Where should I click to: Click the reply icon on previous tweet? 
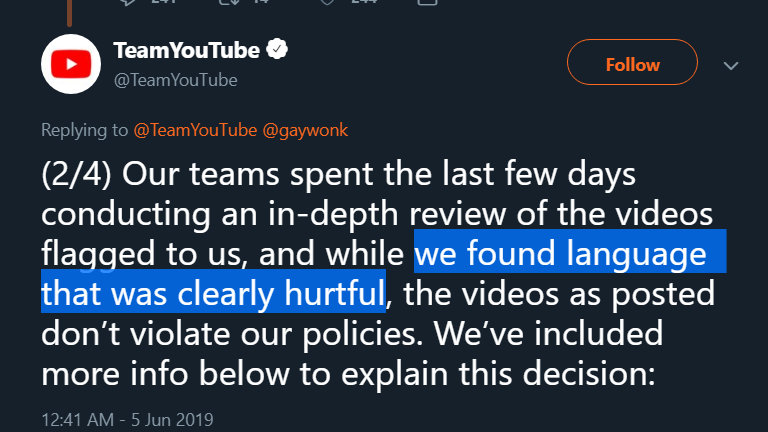click(x=127, y=1)
